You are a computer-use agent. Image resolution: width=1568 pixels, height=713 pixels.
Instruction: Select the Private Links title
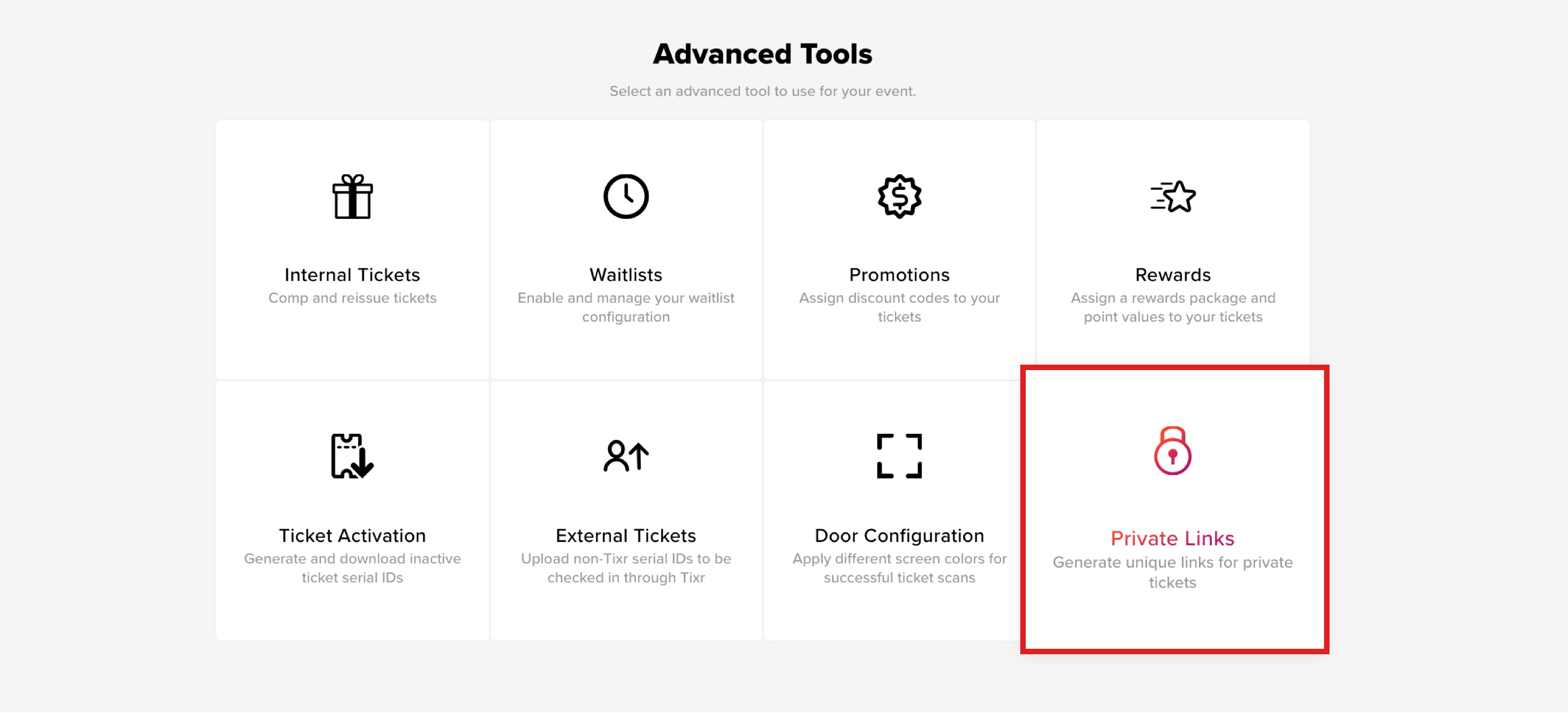1172,539
